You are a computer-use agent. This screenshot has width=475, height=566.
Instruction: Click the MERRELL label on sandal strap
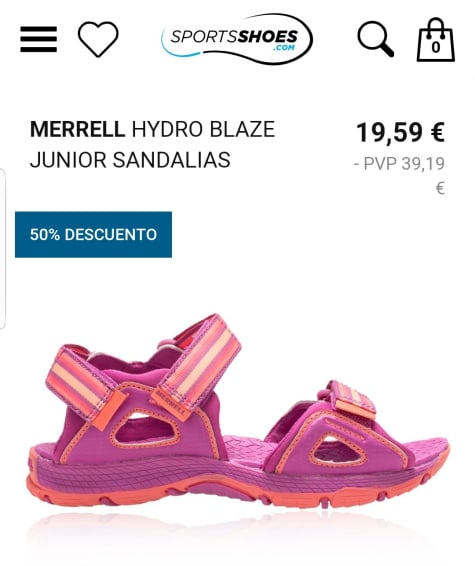click(173, 404)
